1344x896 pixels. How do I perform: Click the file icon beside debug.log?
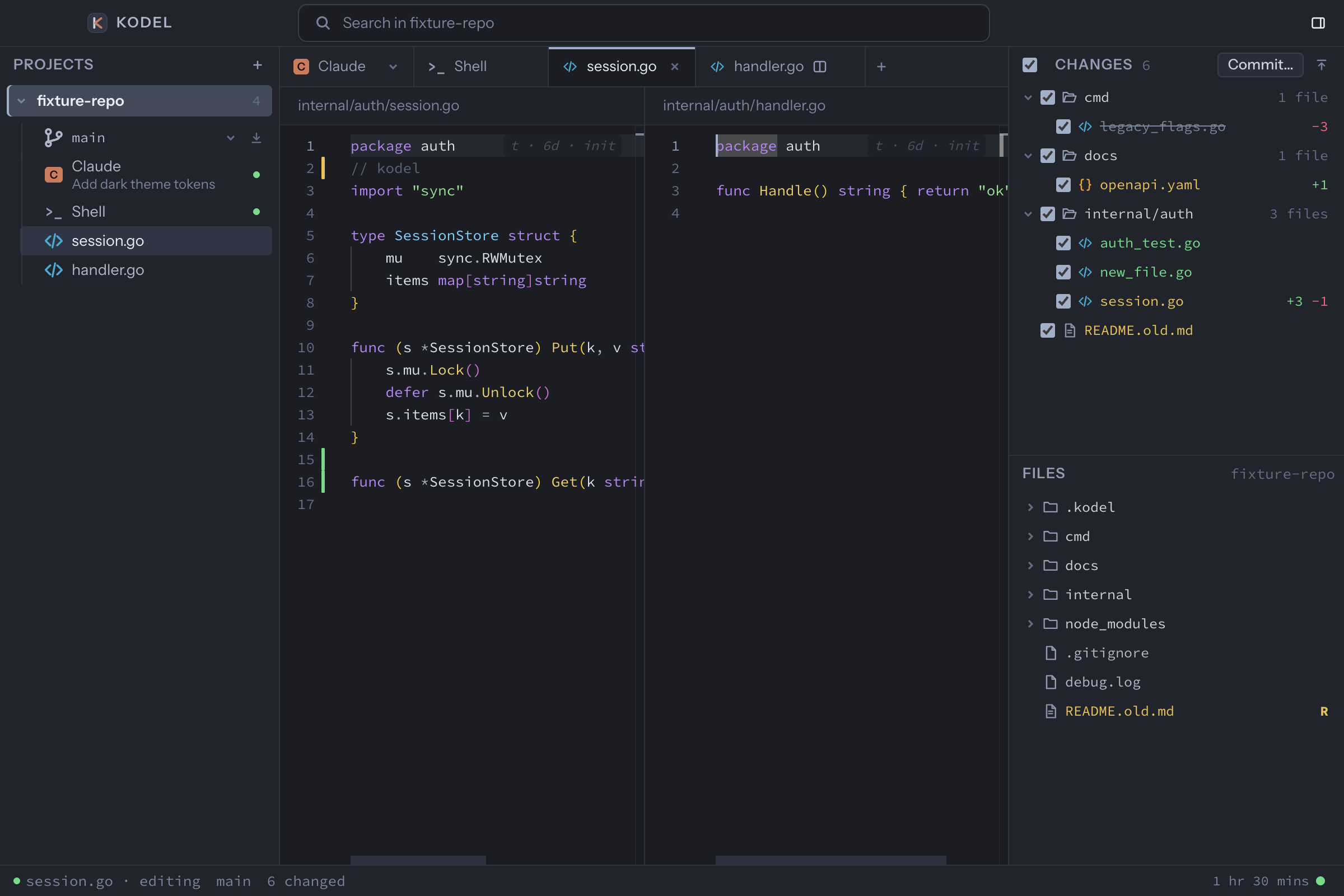pos(1051,682)
